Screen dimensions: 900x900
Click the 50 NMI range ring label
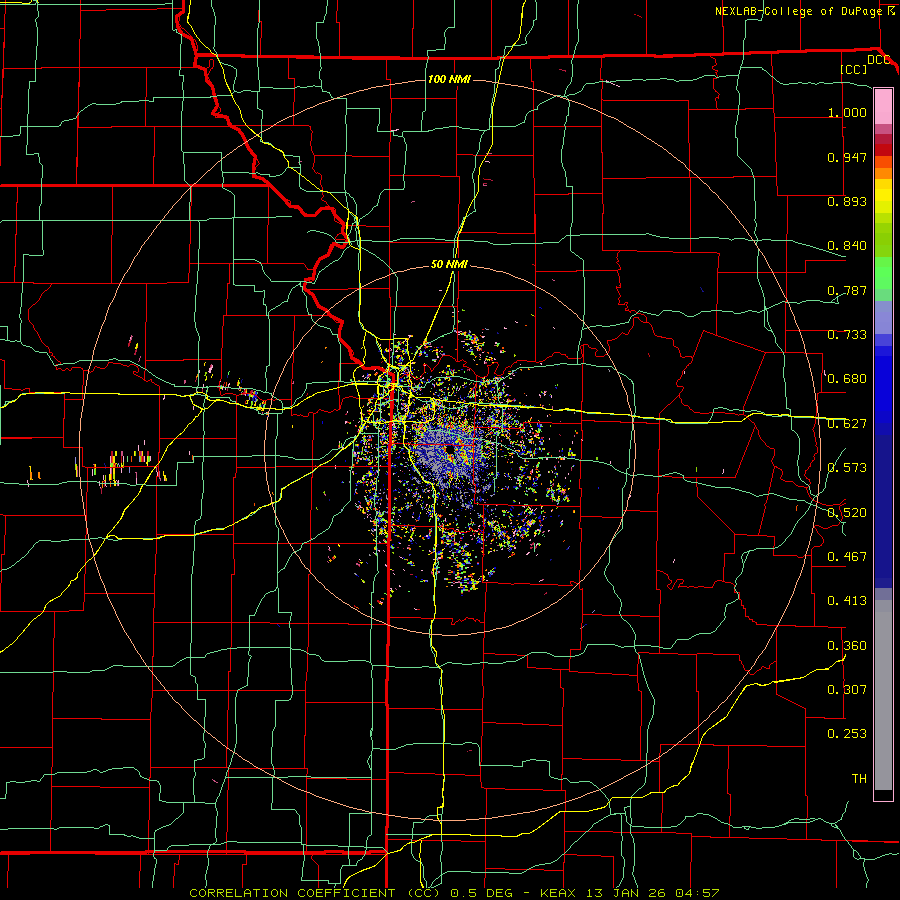449,264
